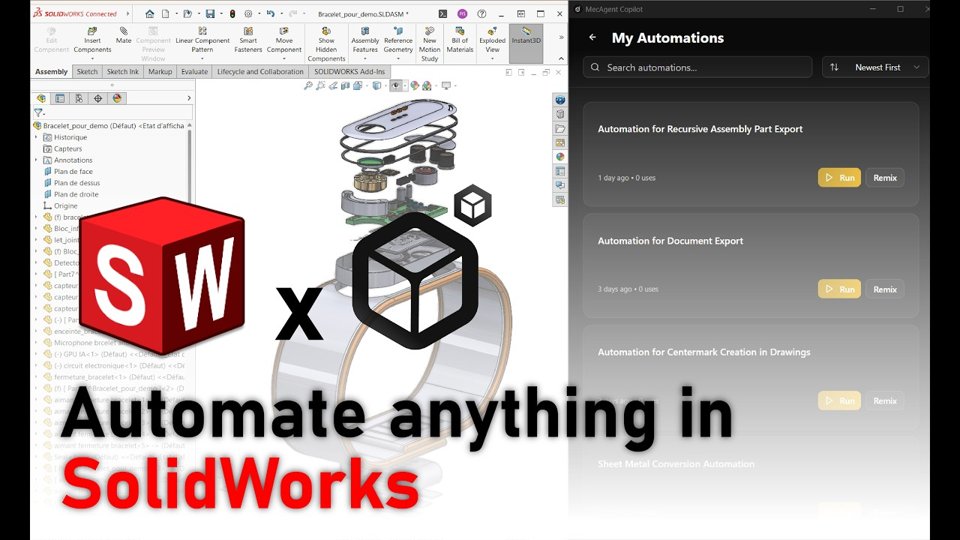
Task: Remix the Recursive Assembly Part Export automation
Action: [885, 178]
